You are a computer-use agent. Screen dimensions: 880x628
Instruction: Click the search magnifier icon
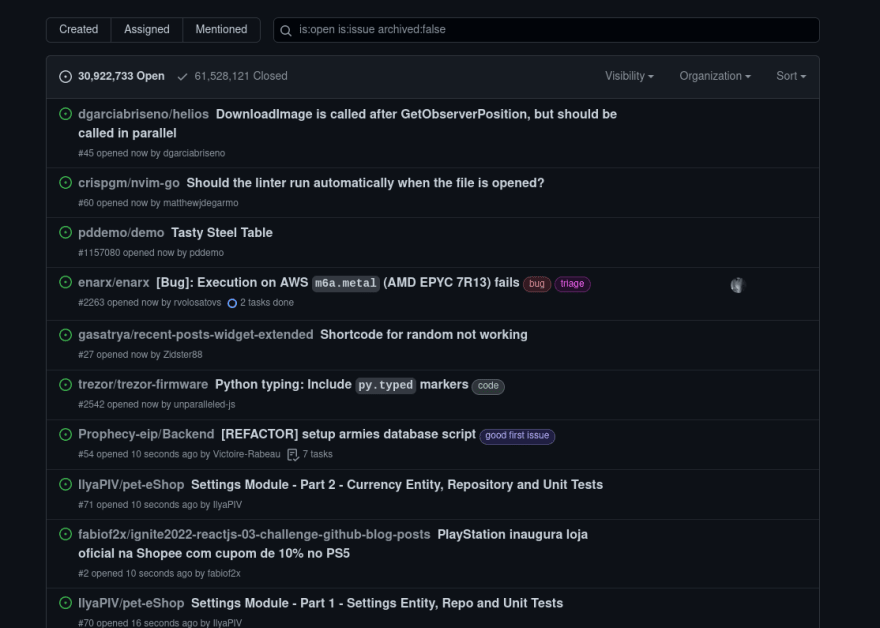tap(286, 30)
